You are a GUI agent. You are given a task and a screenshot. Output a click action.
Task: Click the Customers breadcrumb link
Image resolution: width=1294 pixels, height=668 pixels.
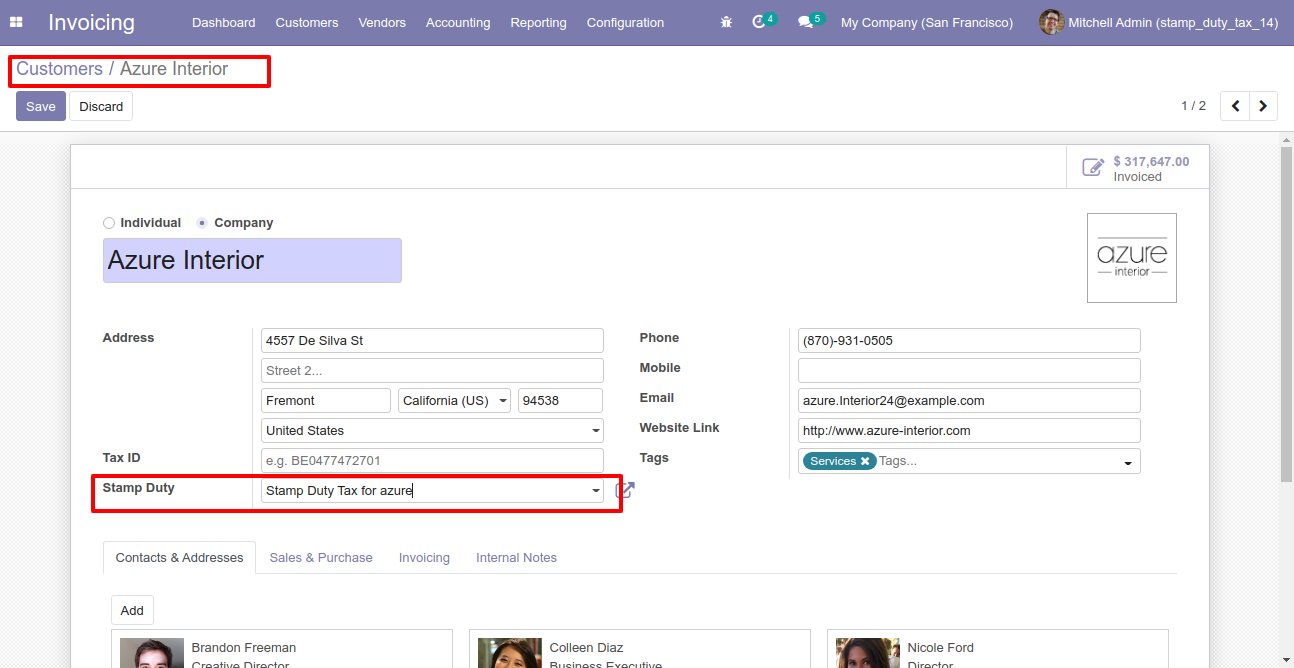coord(59,69)
